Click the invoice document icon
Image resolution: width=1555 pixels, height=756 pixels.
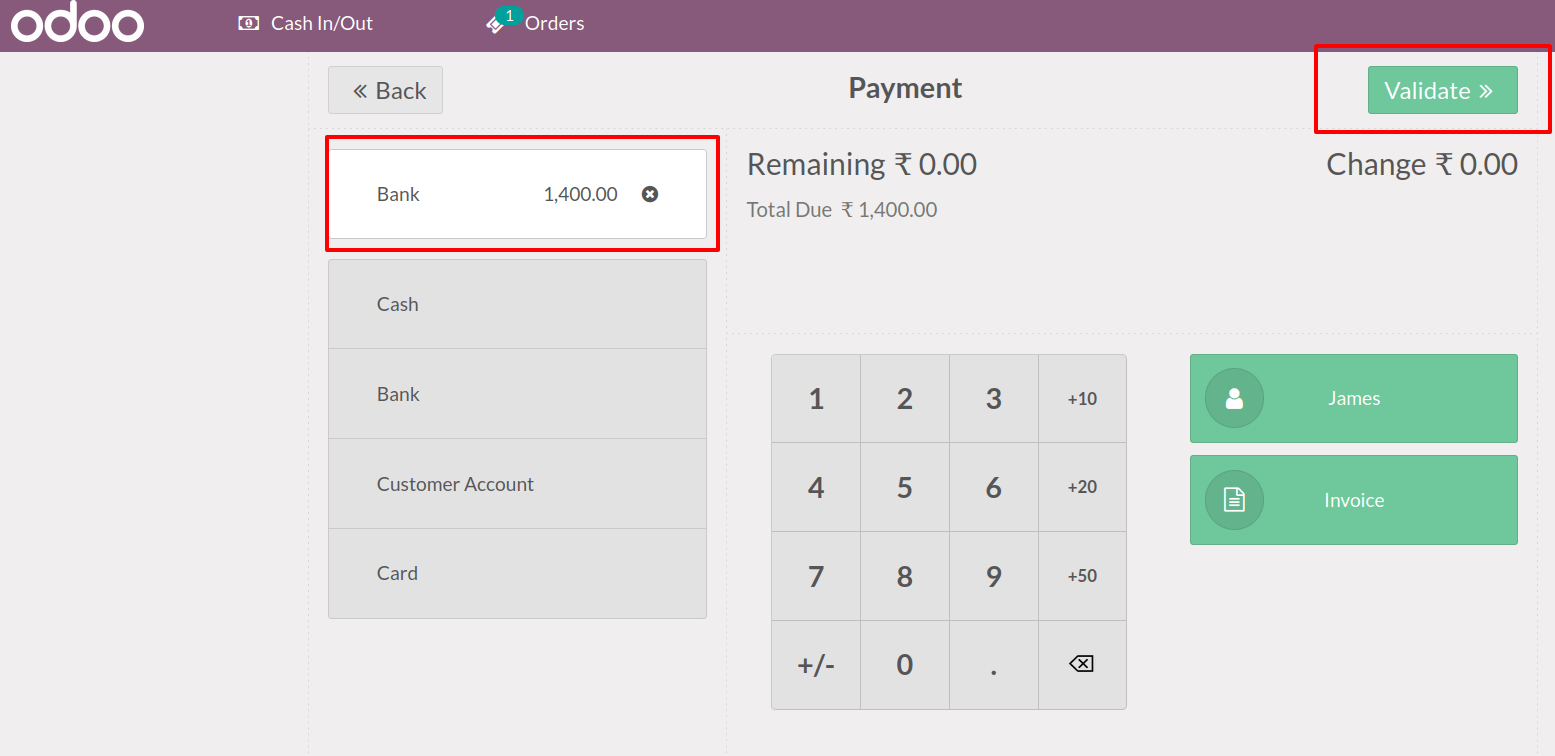point(1234,500)
